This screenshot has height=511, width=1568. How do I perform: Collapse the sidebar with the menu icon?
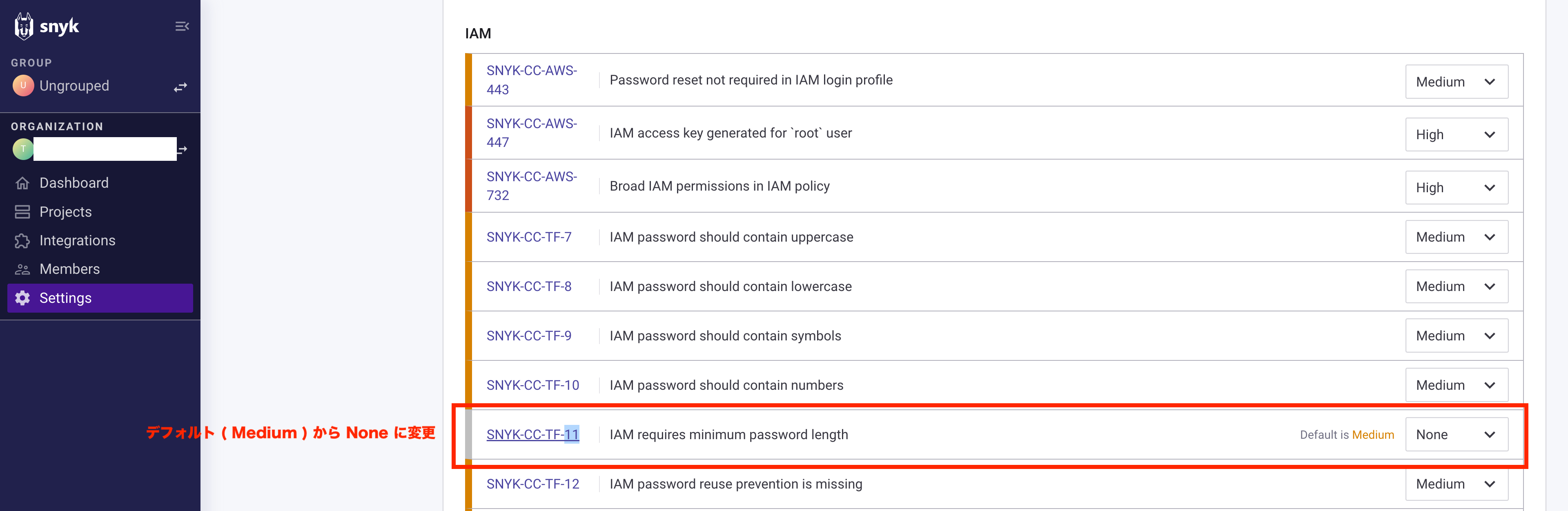pos(181,26)
